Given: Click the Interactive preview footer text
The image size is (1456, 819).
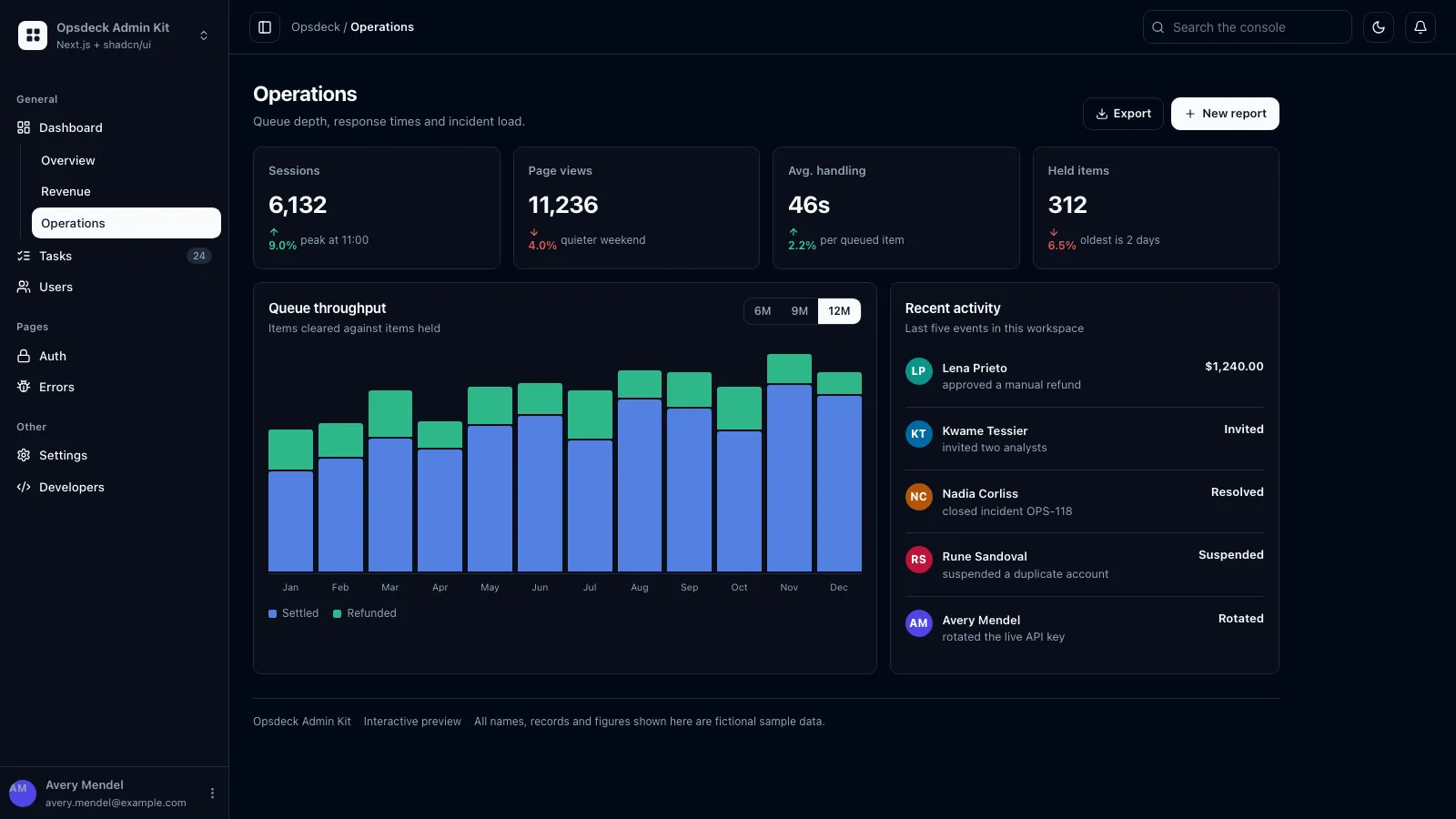Looking at the screenshot, I should coord(412,722).
